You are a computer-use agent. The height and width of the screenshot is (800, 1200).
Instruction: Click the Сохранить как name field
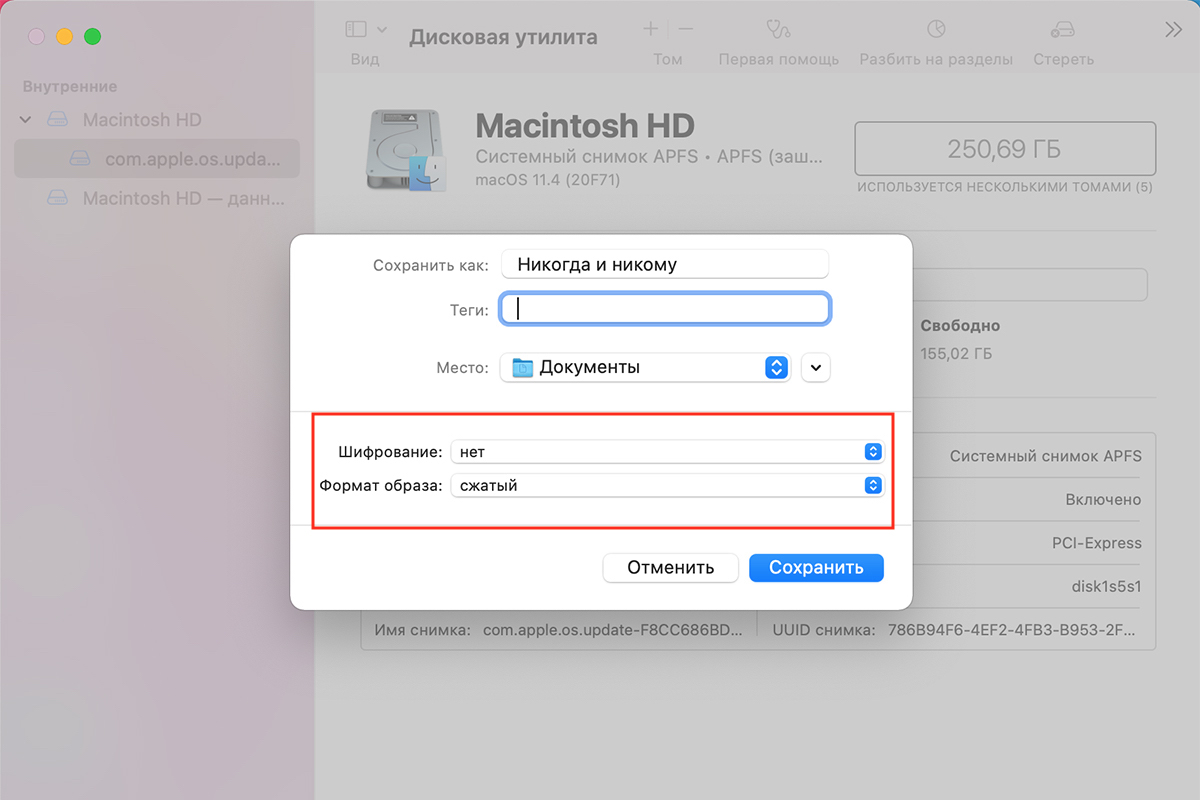coord(665,265)
